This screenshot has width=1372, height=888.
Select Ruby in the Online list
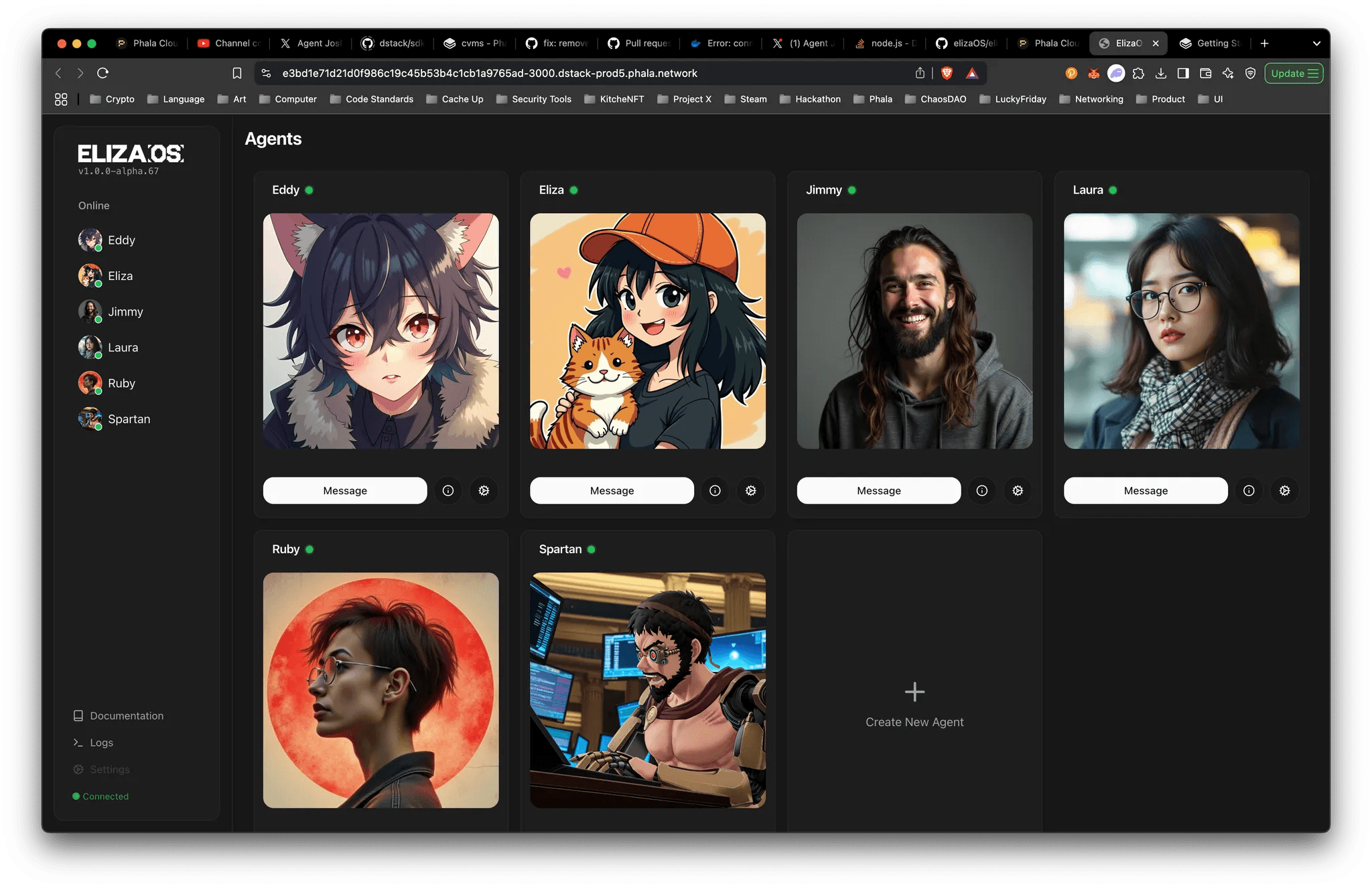pos(121,383)
